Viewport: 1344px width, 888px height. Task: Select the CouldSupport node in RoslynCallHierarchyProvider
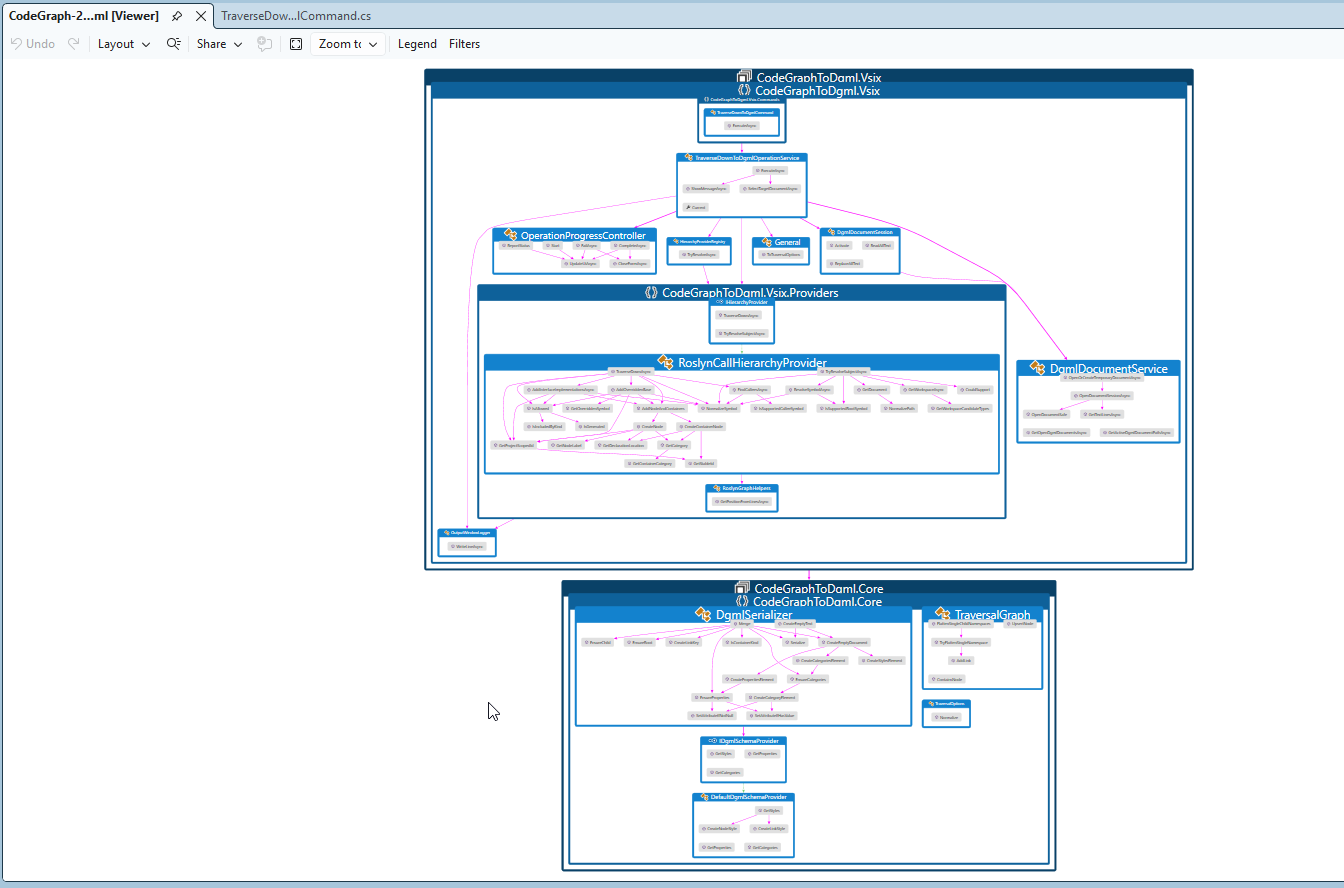[x=975, y=389]
